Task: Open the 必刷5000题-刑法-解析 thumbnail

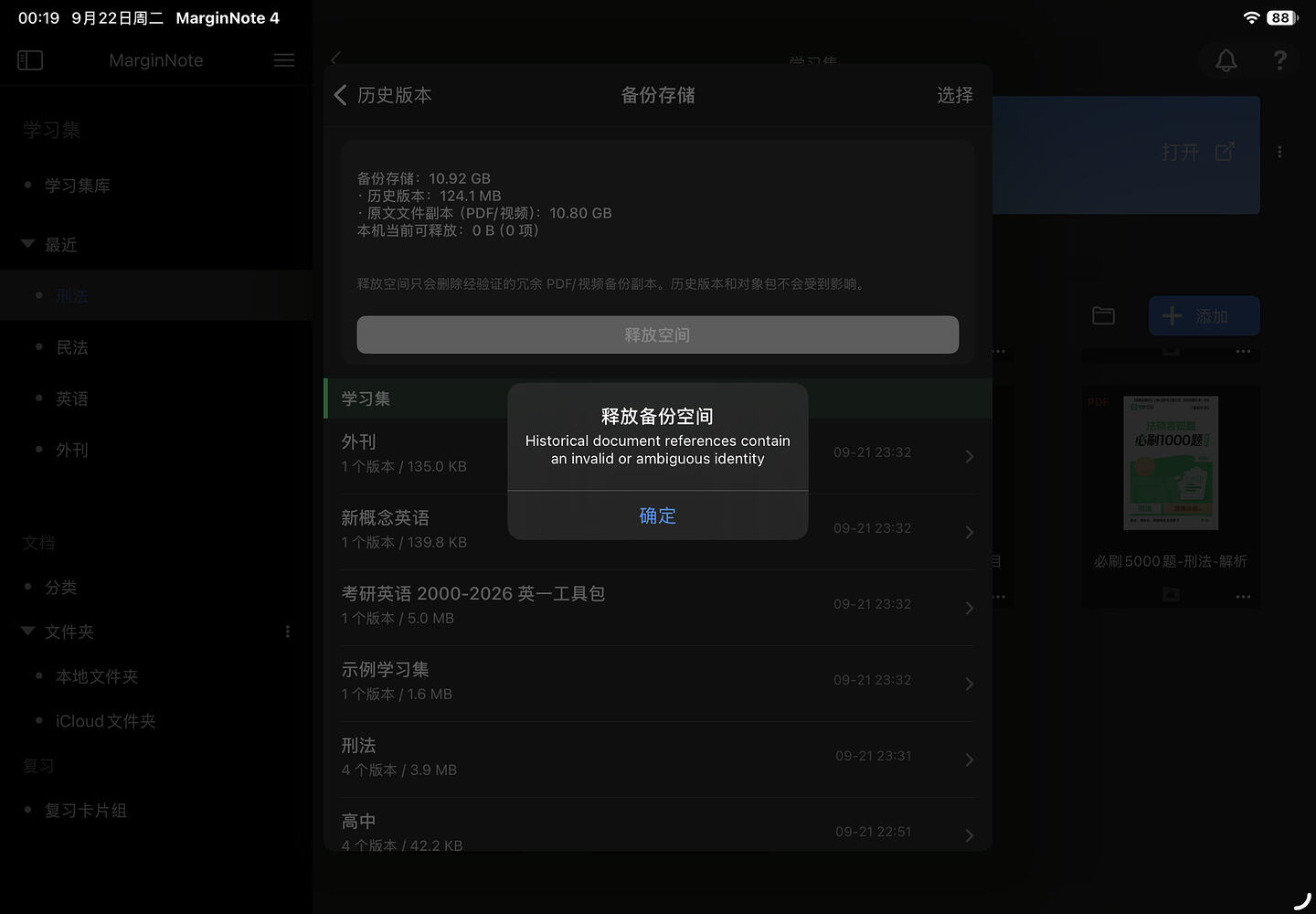Action: 1171,462
